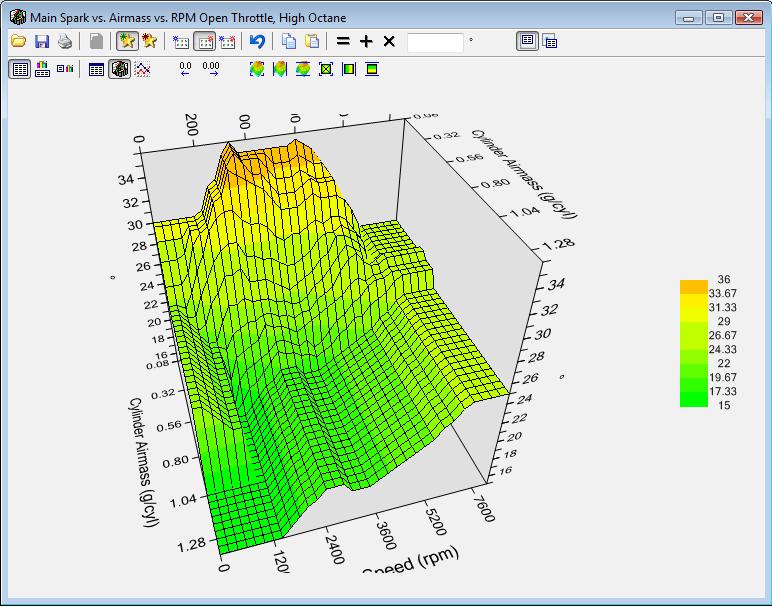Undo the last change with the blue arrow
The width and height of the screenshot is (772, 607).
257,41
